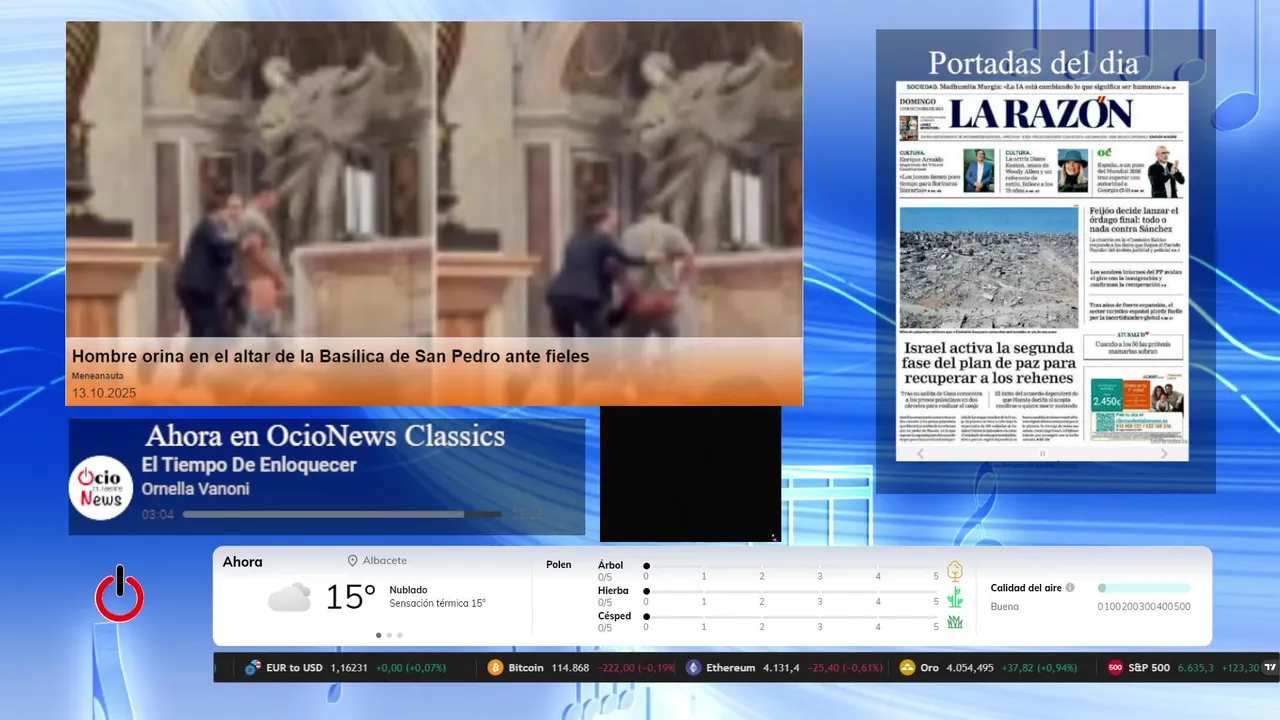
Task: Click the 'Ahora' weather heading
Action: (x=243, y=562)
